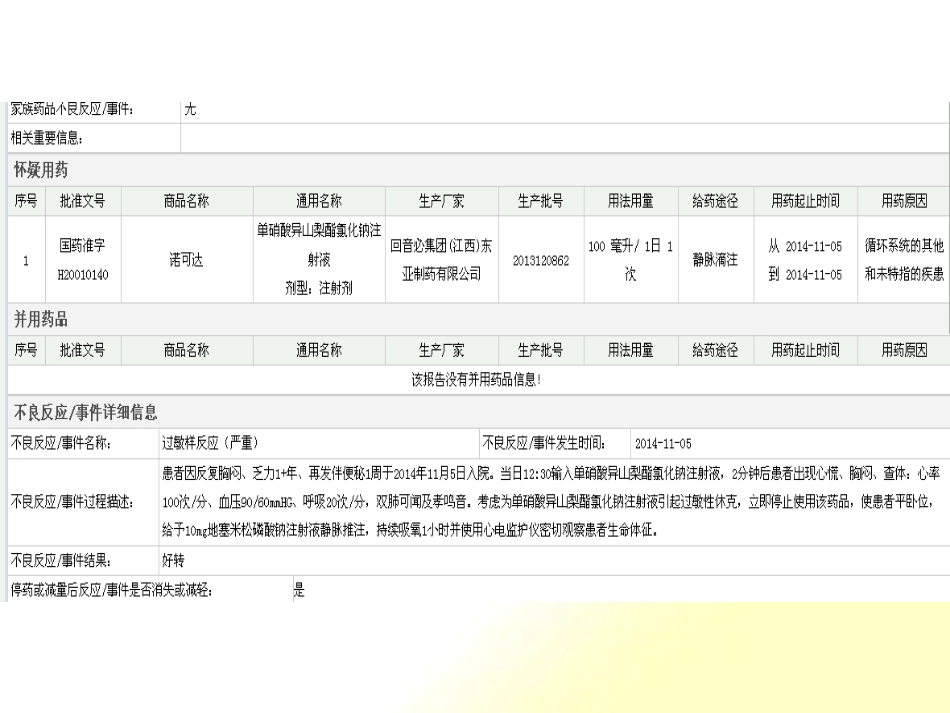Click reaction result value 好转
950x713 pixels.
tap(173, 561)
